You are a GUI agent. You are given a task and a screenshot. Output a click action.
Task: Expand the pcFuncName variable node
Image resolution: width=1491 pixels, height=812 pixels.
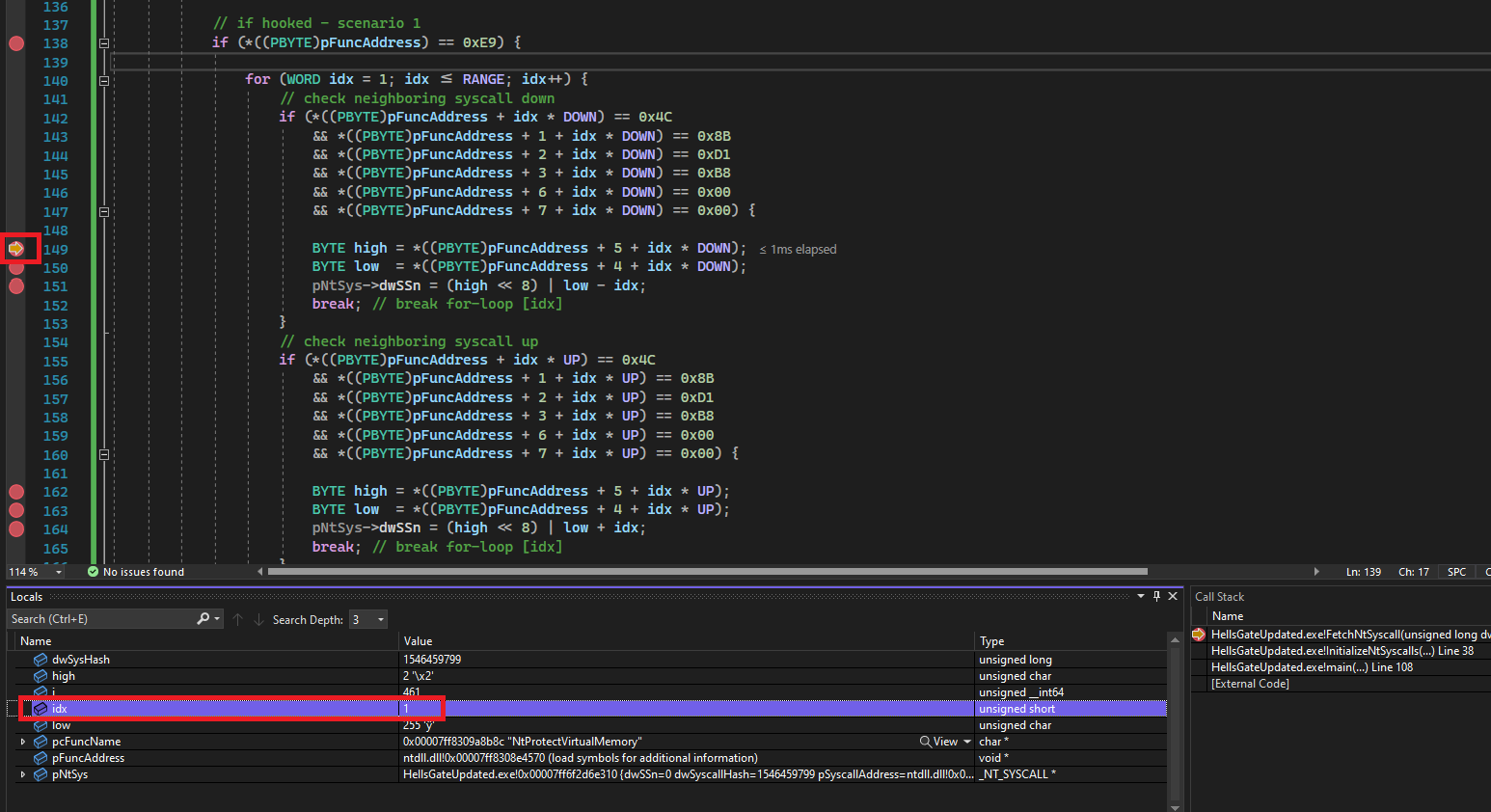[23, 742]
